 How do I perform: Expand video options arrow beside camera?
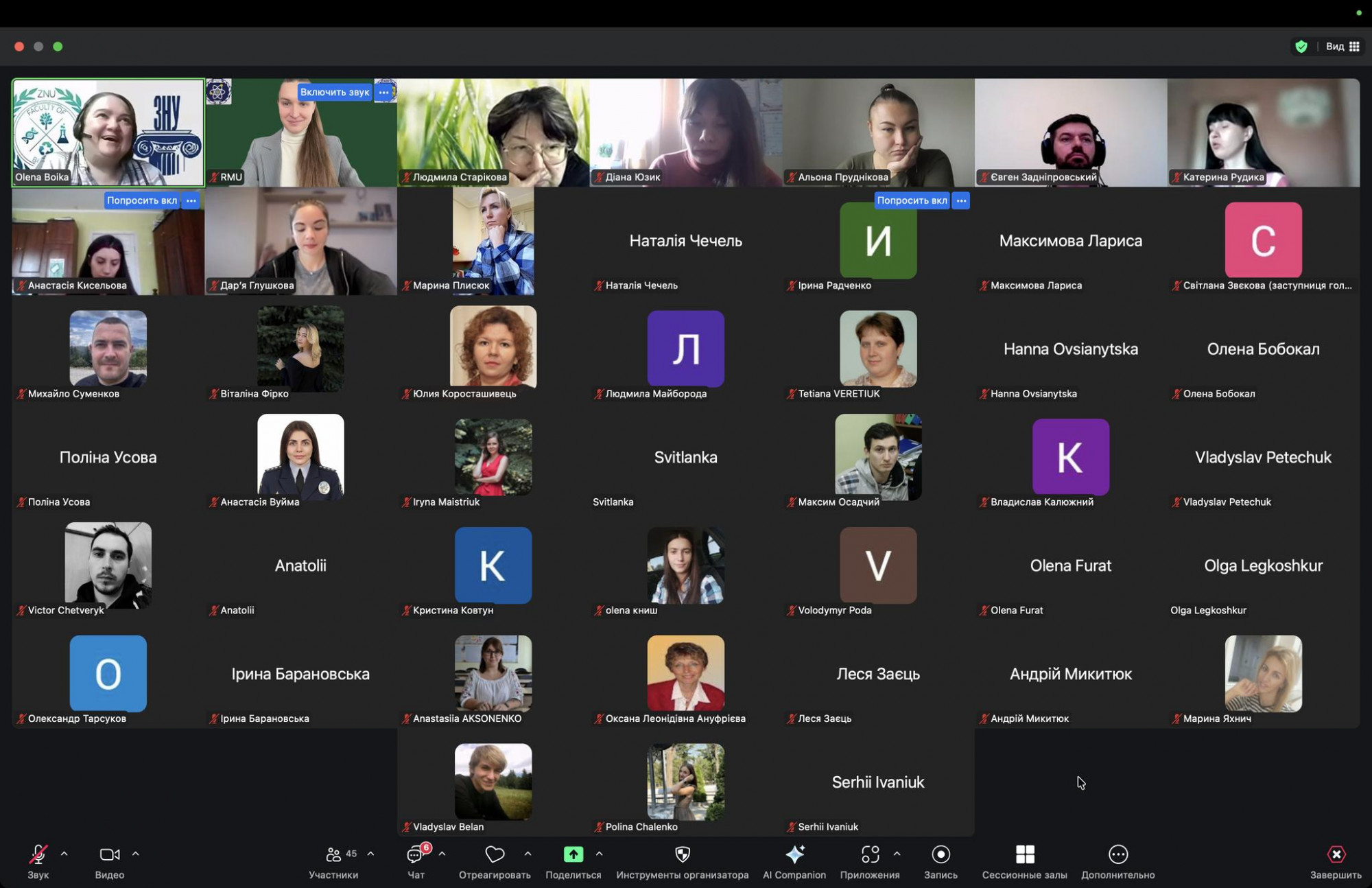coord(136,854)
